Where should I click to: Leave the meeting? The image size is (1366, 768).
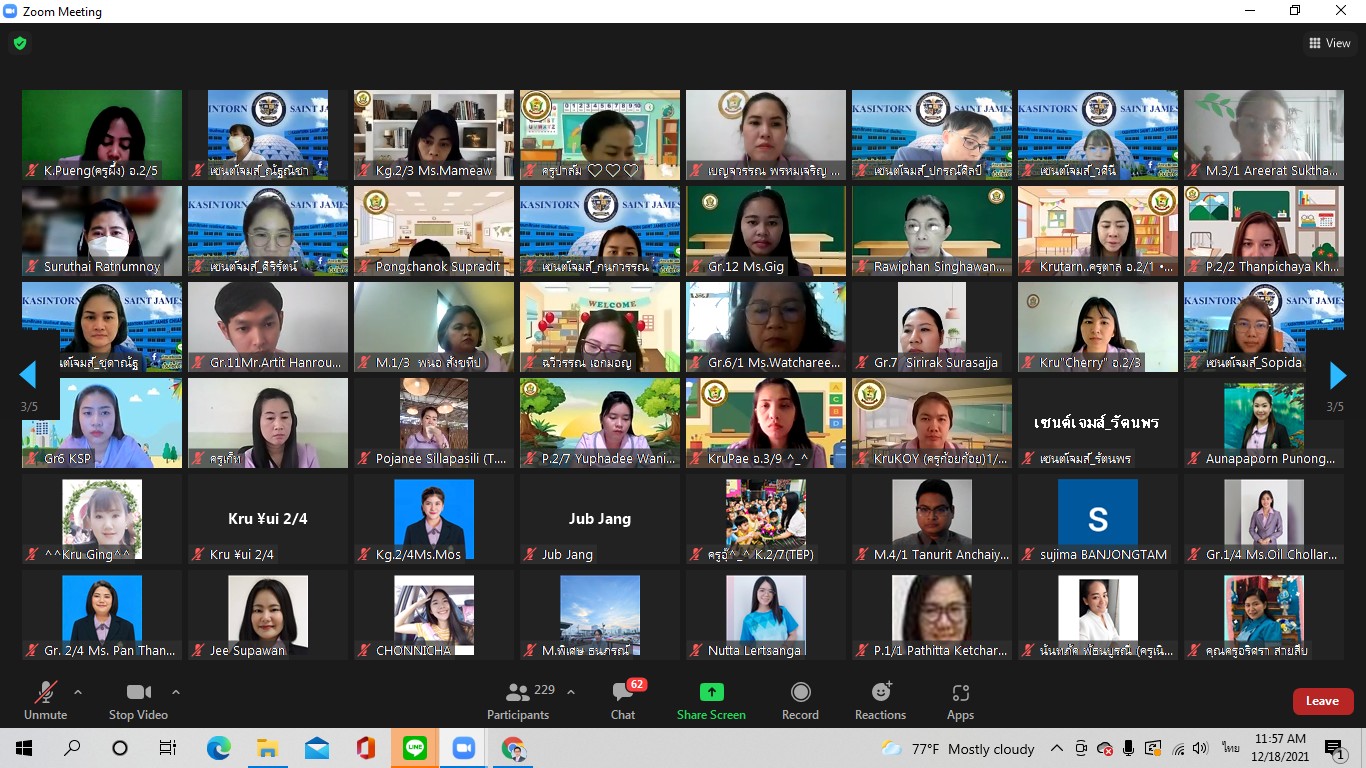click(1322, 701)
